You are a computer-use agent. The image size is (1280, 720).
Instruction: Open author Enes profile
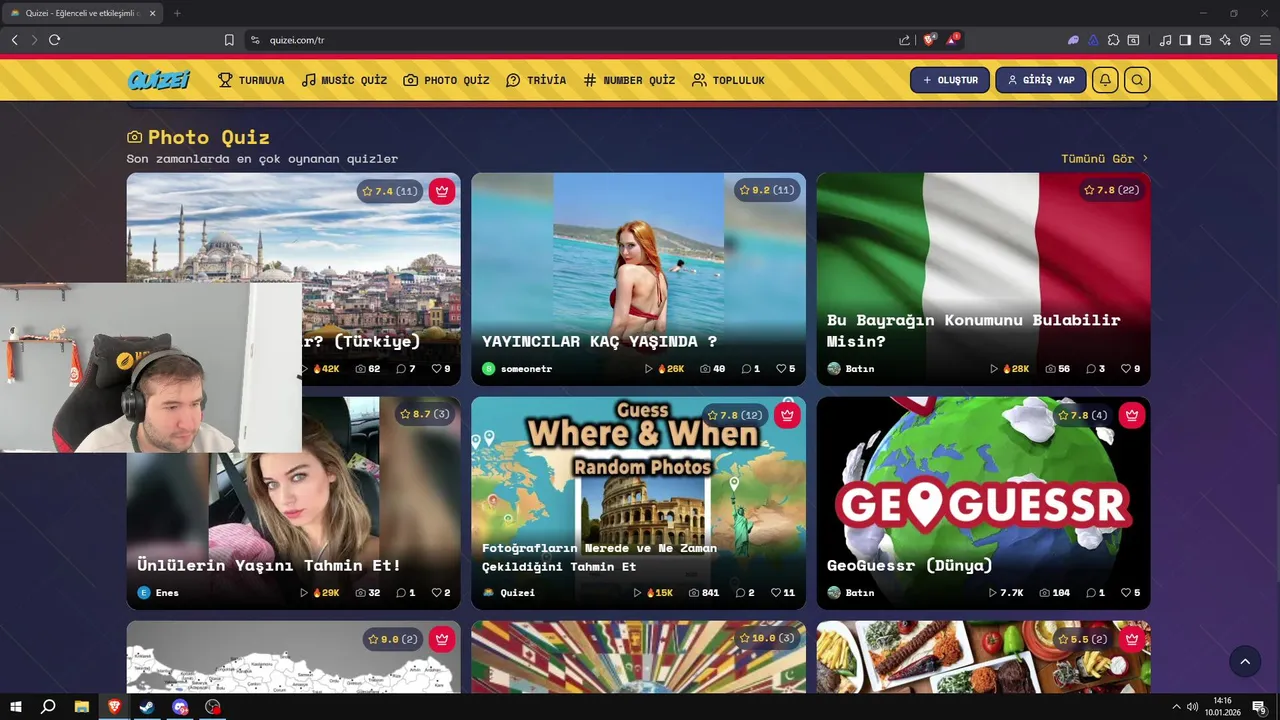click(x=158, y=593)
